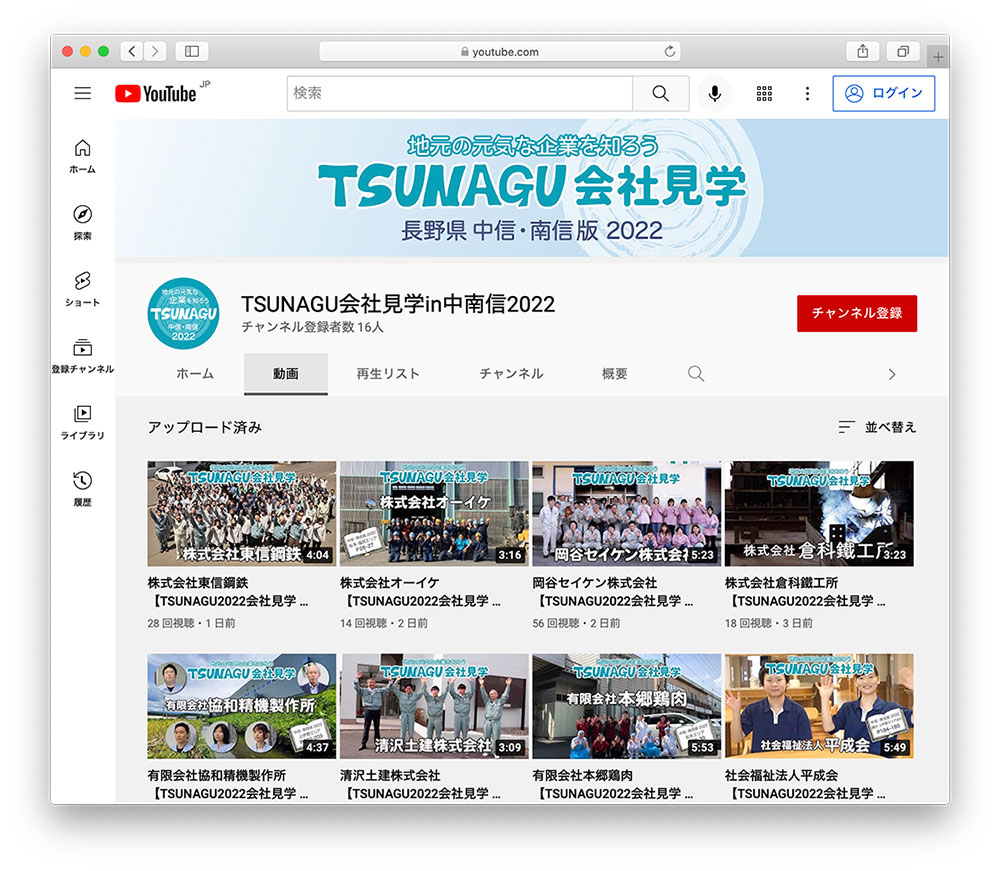The width and height of the screenshot is (1000, 871).
Task: Click the 清沢土建株式会社 video title
Action: tap(420, 784)
